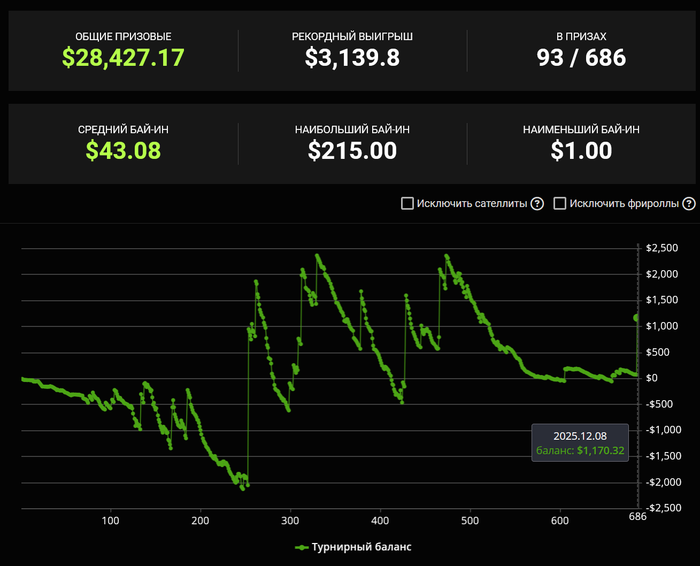Click record win value $3,139.8

352,58
